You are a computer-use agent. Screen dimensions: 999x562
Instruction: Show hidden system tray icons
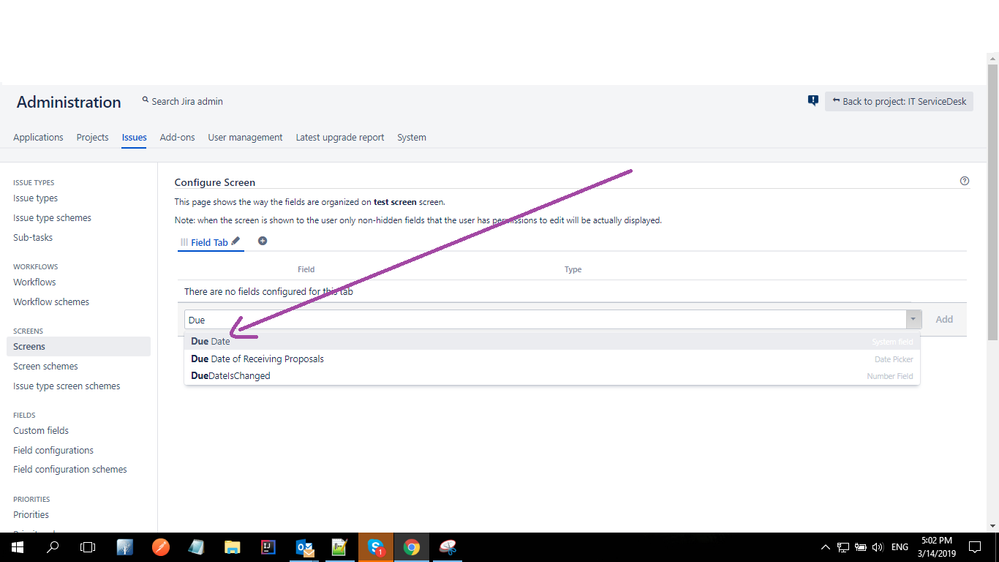(x=825, y=547)
